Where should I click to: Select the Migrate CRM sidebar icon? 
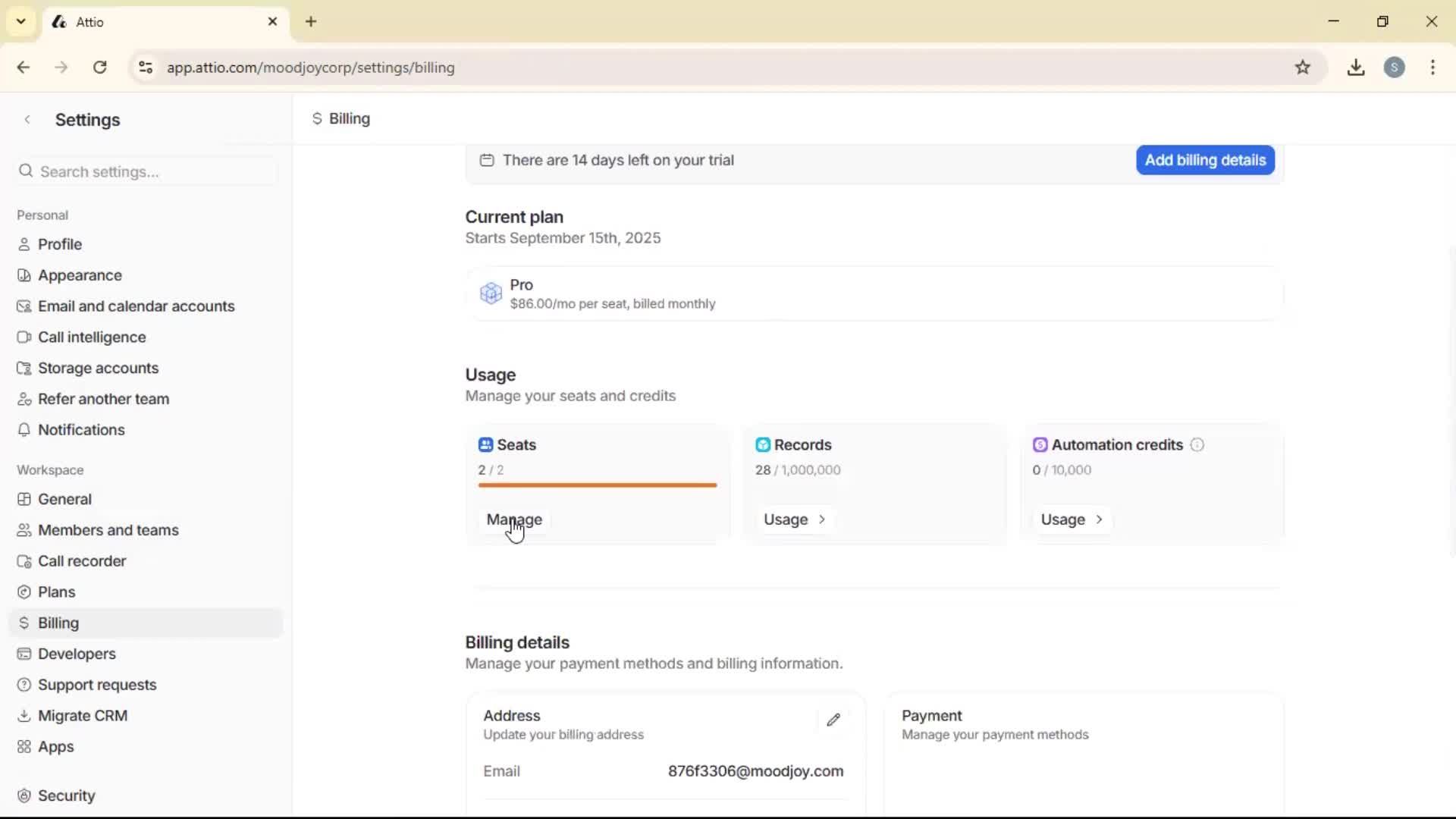pos(24,715)
